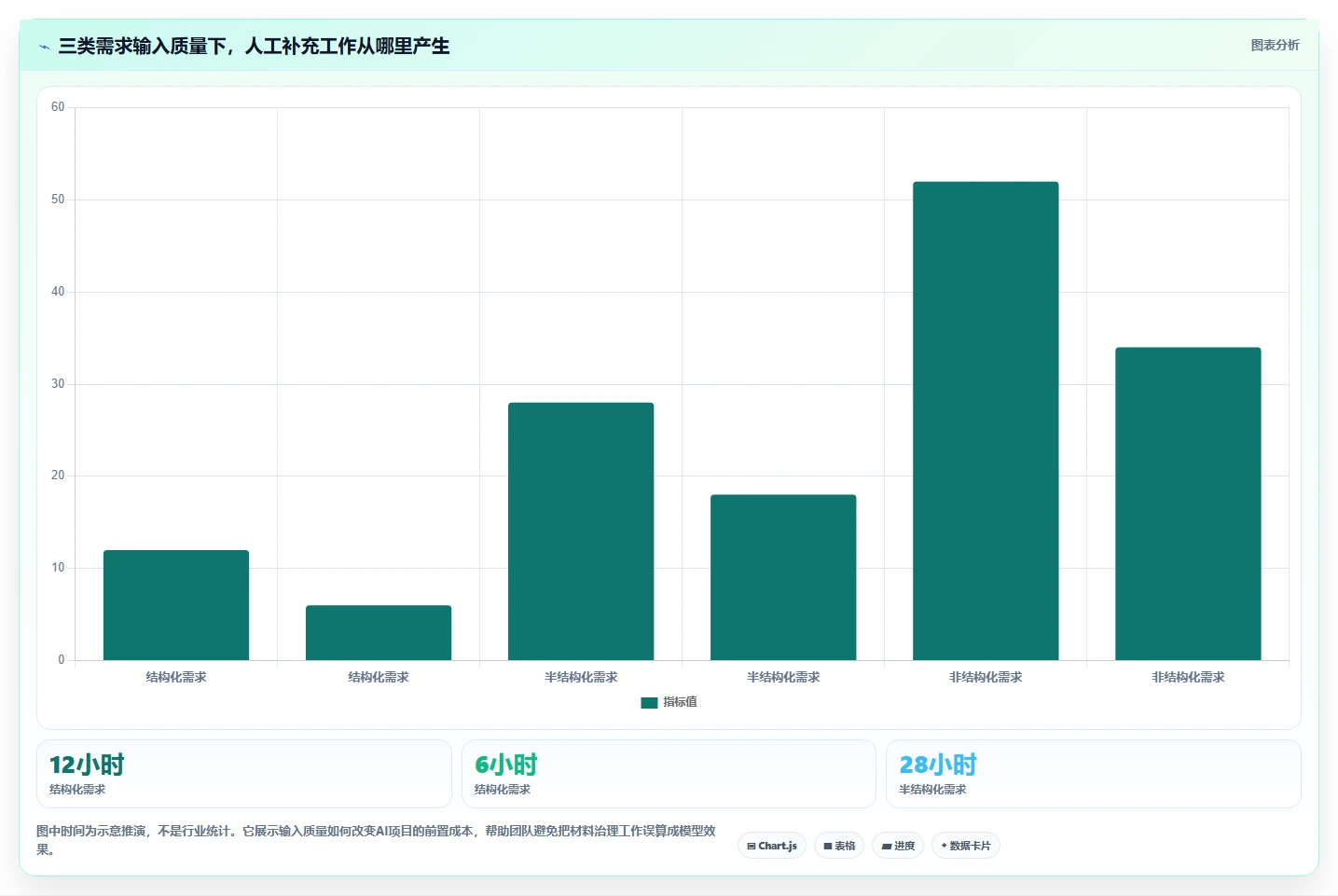The image size is (1338, 896).
Task: Click the 结构化需求 caption under 6小时
Action: tap(503, 790)
